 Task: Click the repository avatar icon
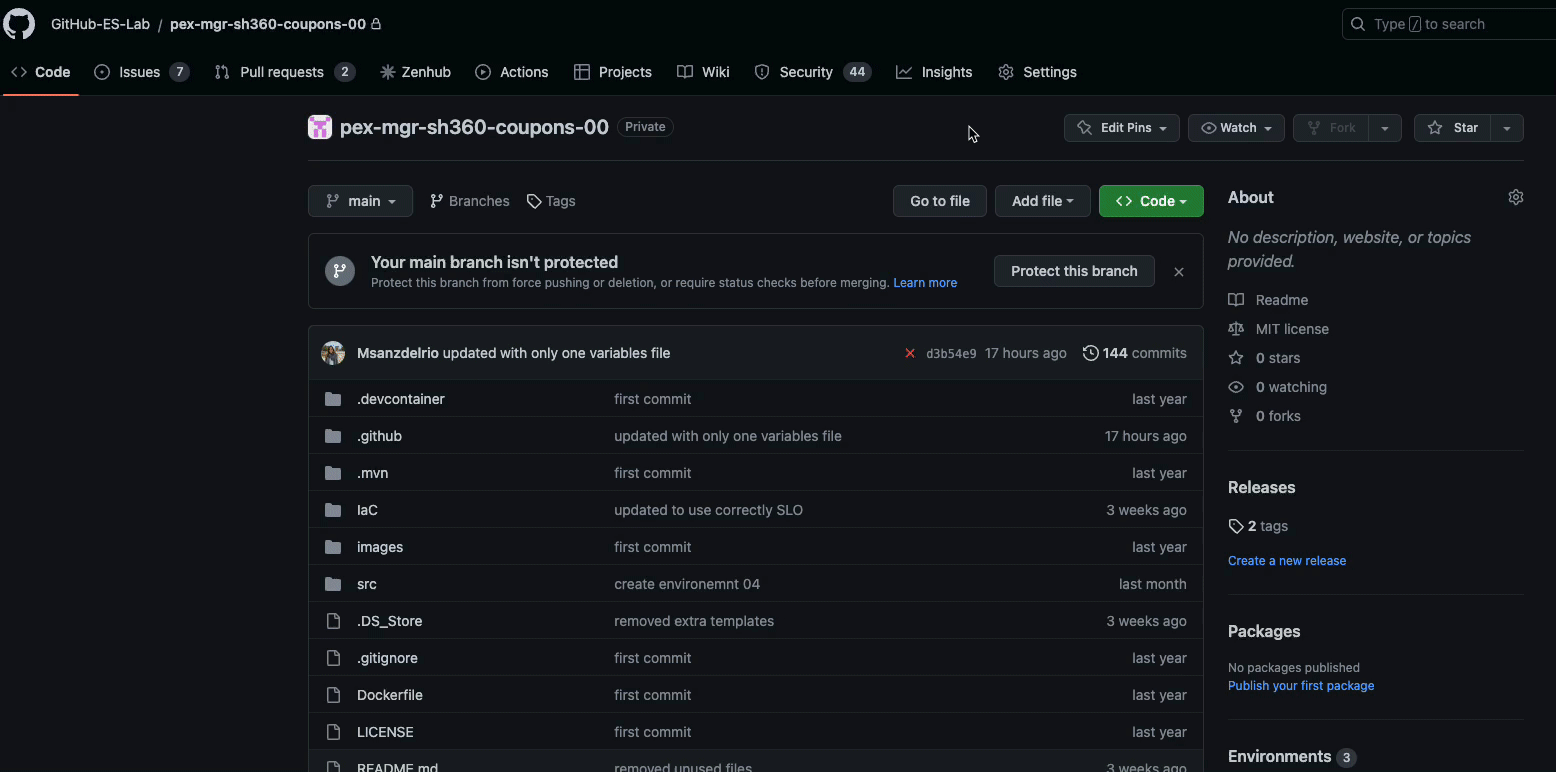320,127
